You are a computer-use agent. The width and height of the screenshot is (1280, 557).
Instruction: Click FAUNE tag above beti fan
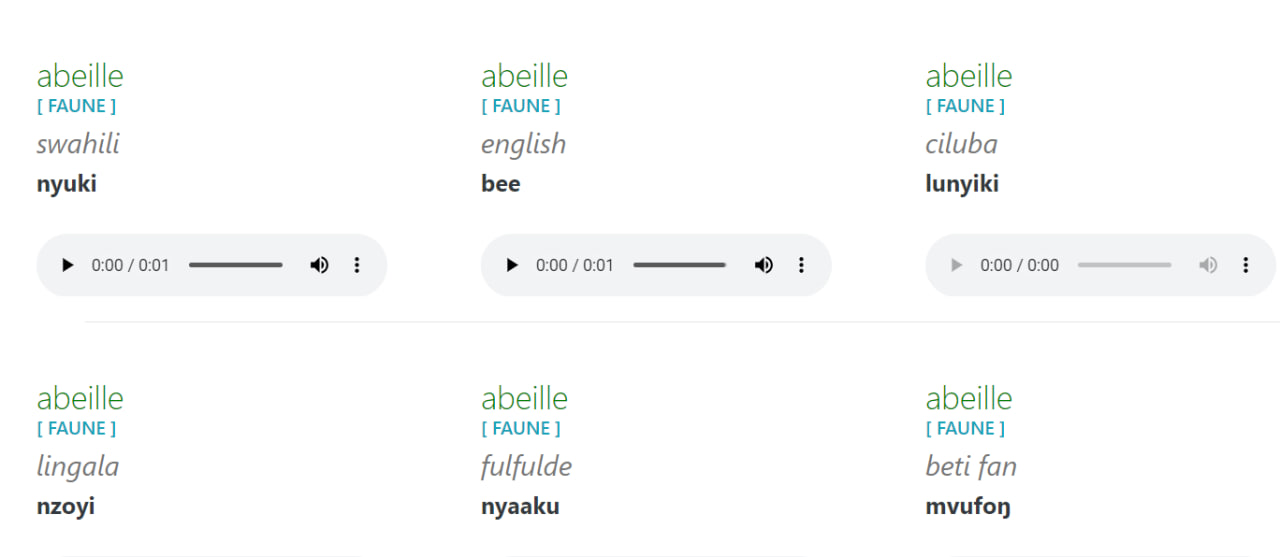(x=966, y=428)
